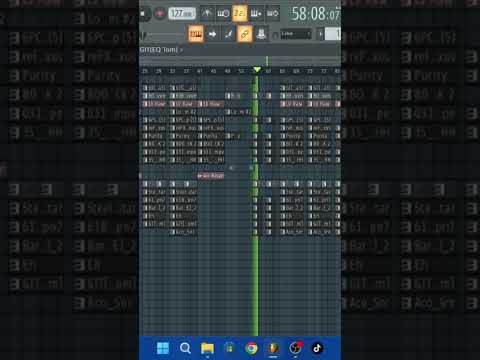Click the green playhead marker on ruler

coord(257,70)
